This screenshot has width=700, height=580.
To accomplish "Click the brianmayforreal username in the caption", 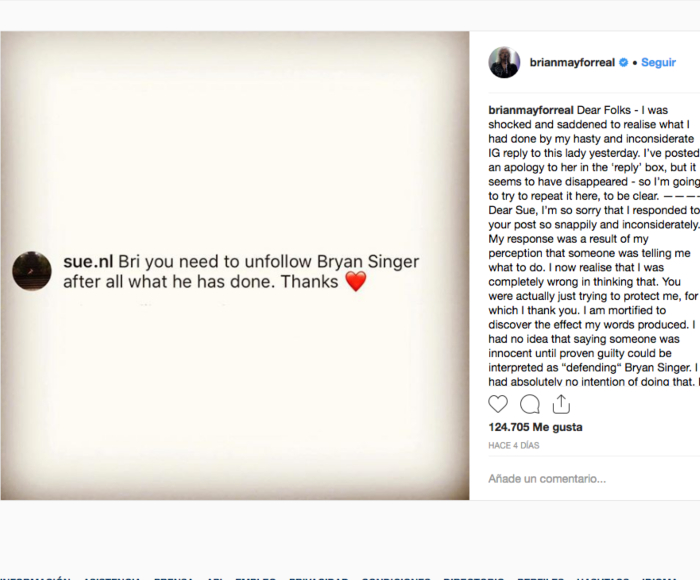I will [531, 110].
